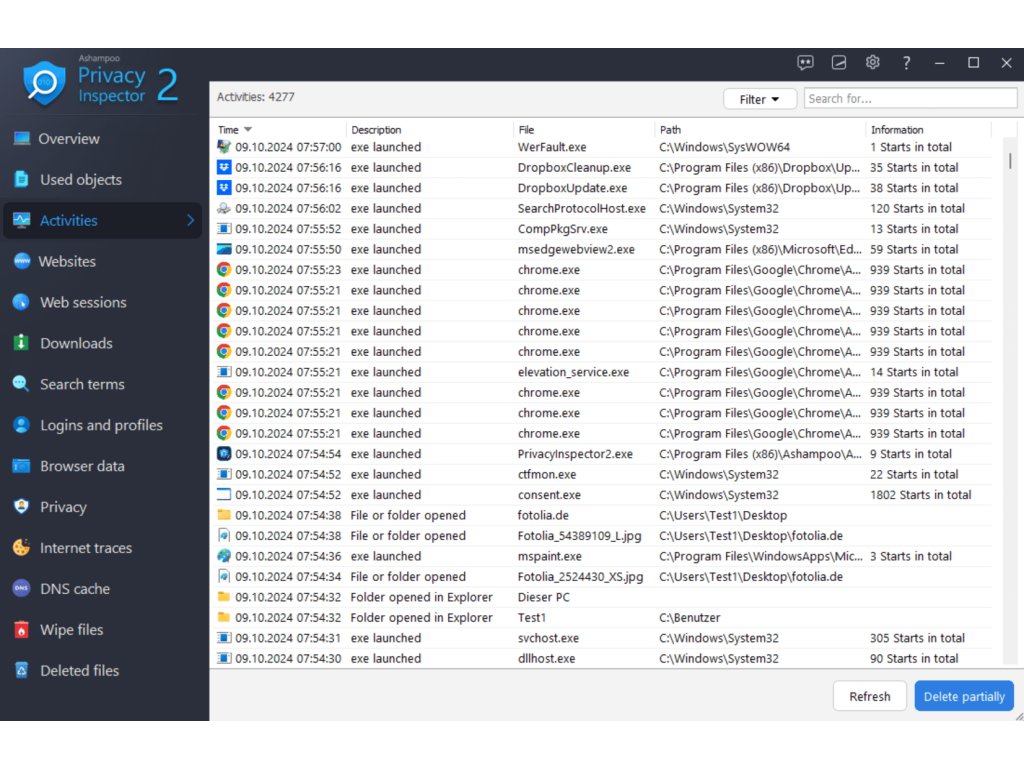Viewport: 1024px width, 768px height.
Task: Click Delete partially button
Action: pos(964,696)
